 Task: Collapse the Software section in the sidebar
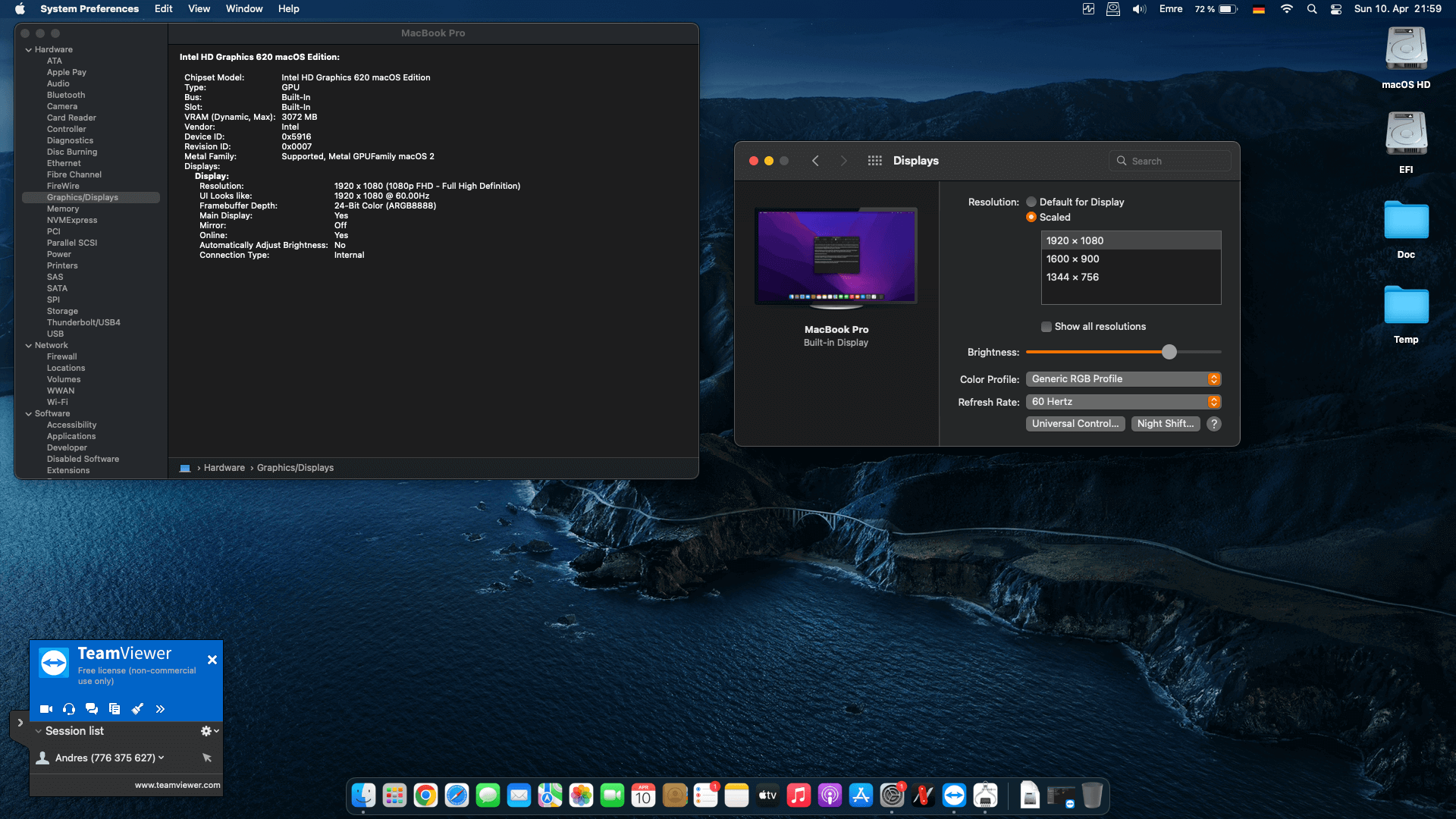coord(29,414)
